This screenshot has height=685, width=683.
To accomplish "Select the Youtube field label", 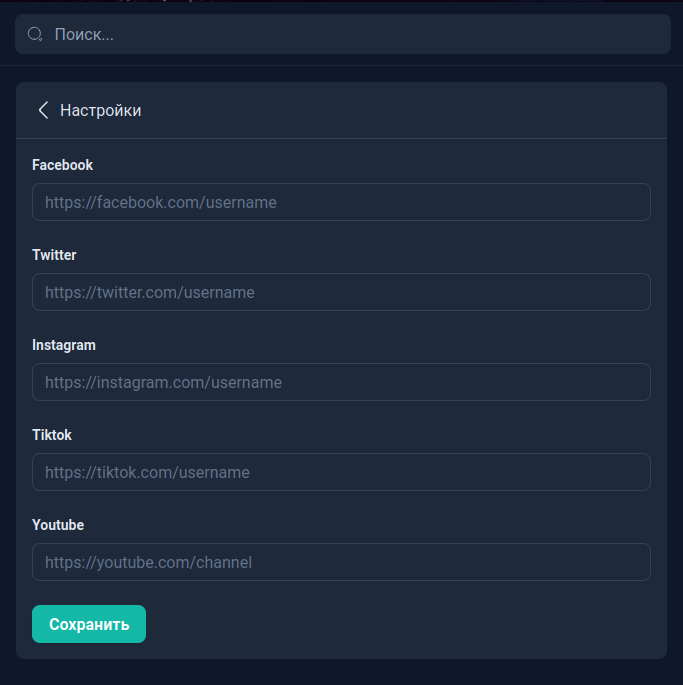I will pos(58,525).
